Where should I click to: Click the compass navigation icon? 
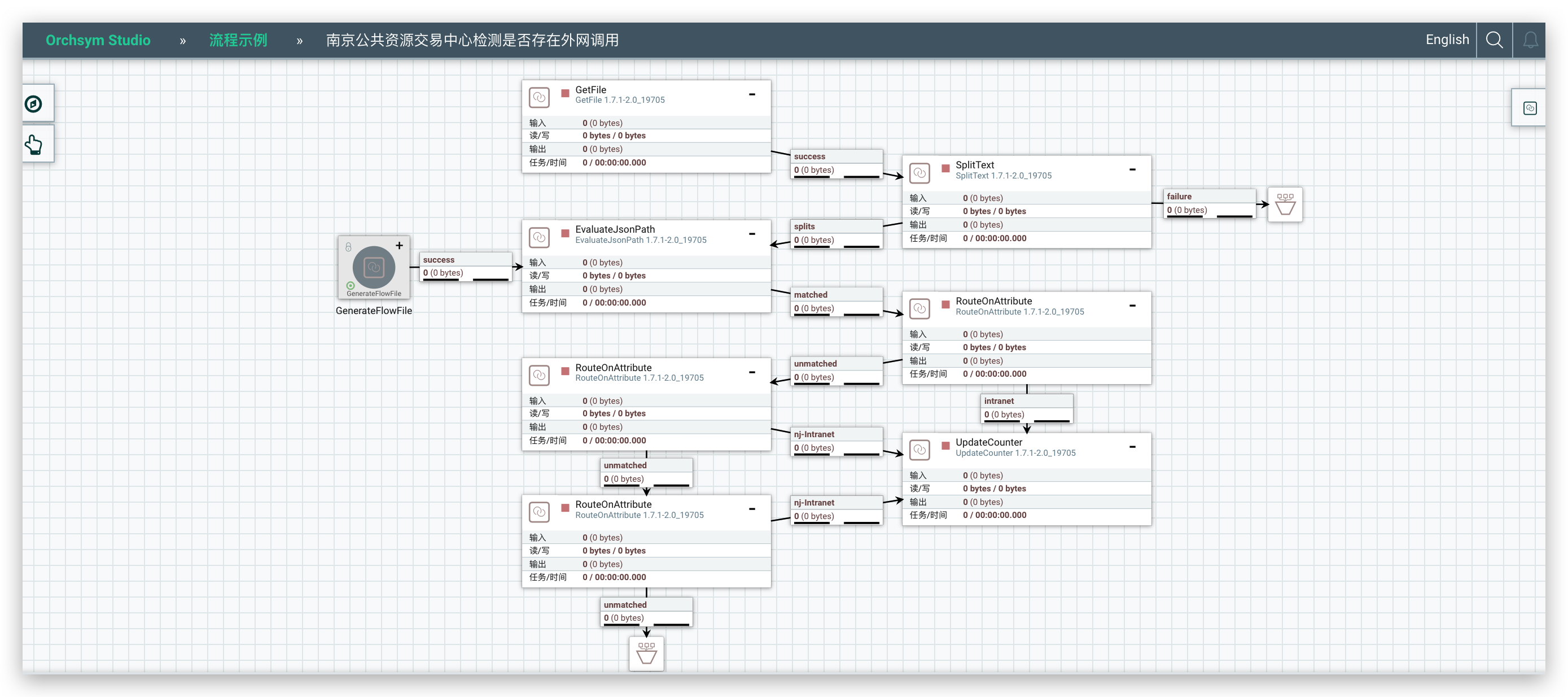(x=34, y=103)
